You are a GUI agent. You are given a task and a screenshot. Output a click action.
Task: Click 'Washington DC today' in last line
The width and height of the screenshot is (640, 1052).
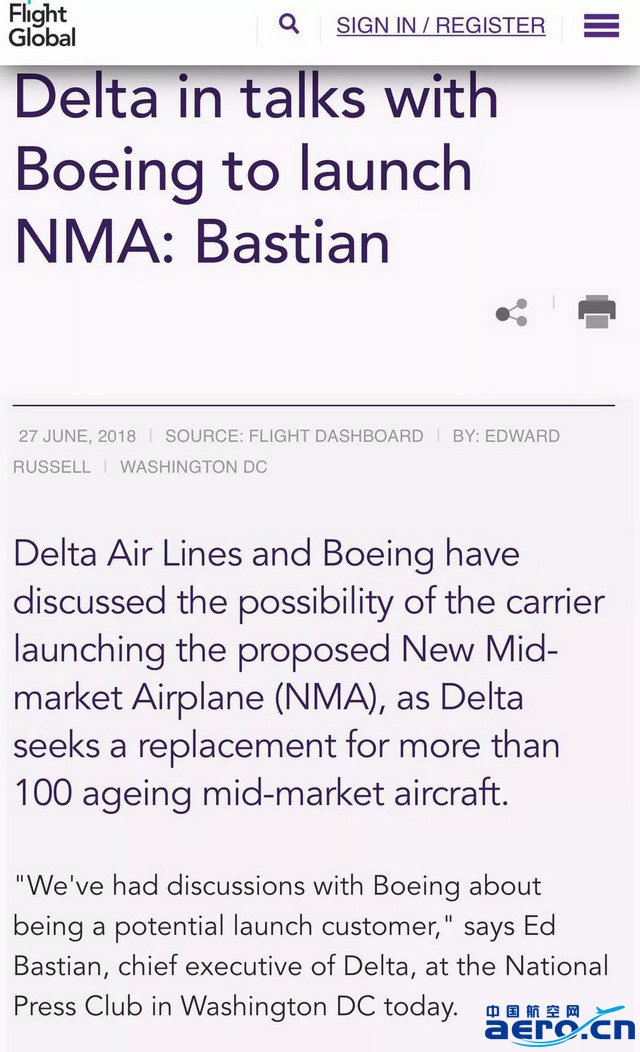coord(319,1006)
